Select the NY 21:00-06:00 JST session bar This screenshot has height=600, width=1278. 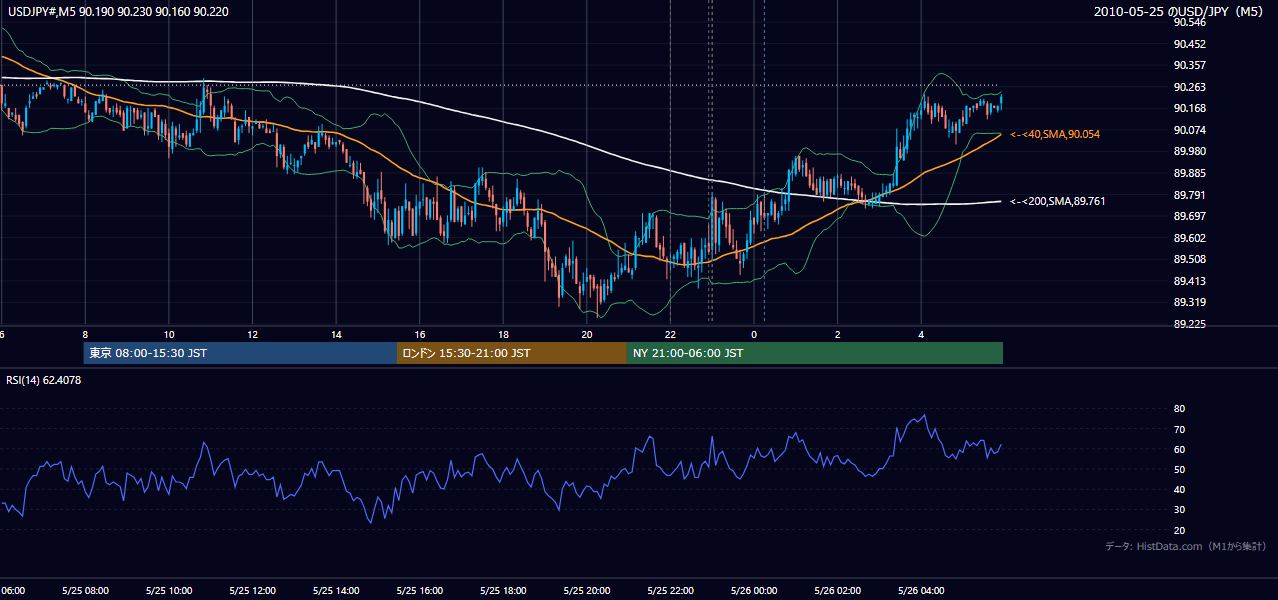click(815, 353)
